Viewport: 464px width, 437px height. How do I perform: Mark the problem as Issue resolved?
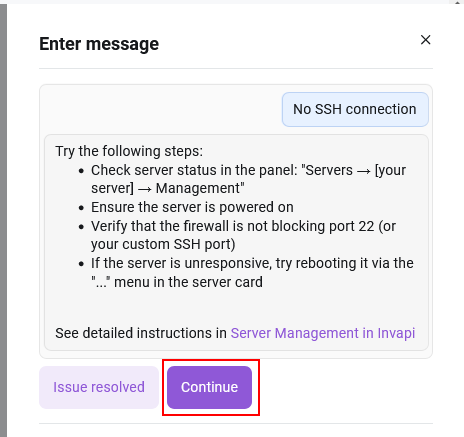pos(99,387)
